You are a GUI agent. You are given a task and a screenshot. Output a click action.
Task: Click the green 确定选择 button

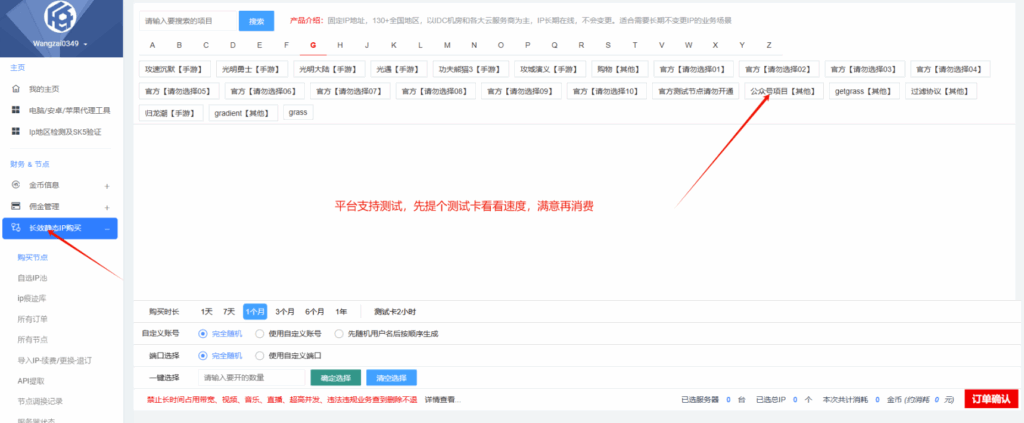click(336, 377)
